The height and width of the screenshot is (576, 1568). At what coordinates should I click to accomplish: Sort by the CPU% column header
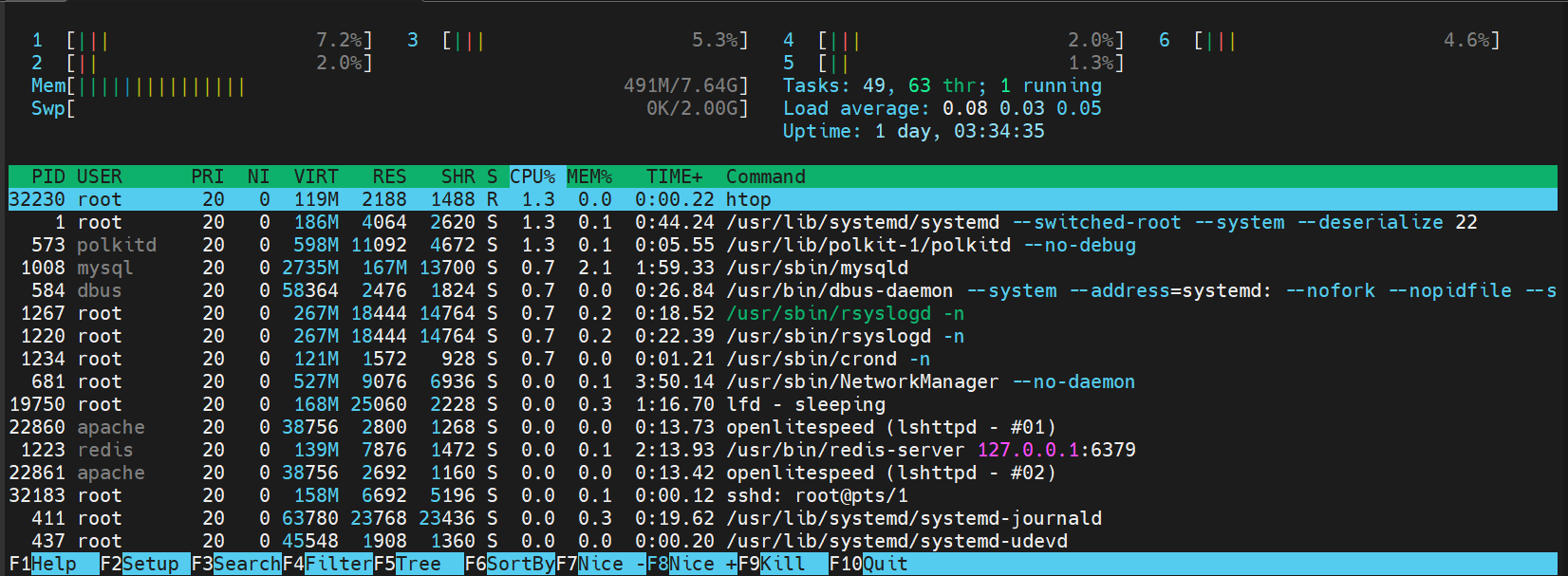click(x=532, y=177)
